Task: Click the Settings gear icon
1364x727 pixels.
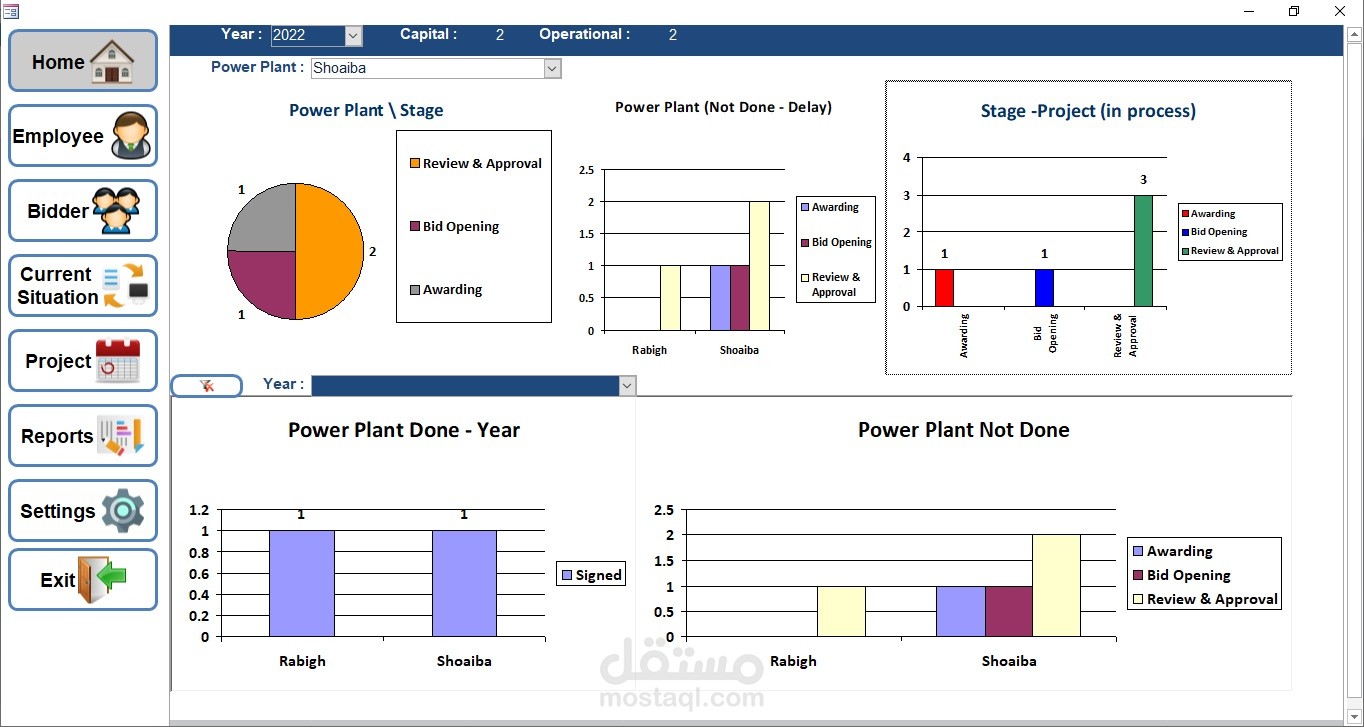Action: [x=123, y=511]
